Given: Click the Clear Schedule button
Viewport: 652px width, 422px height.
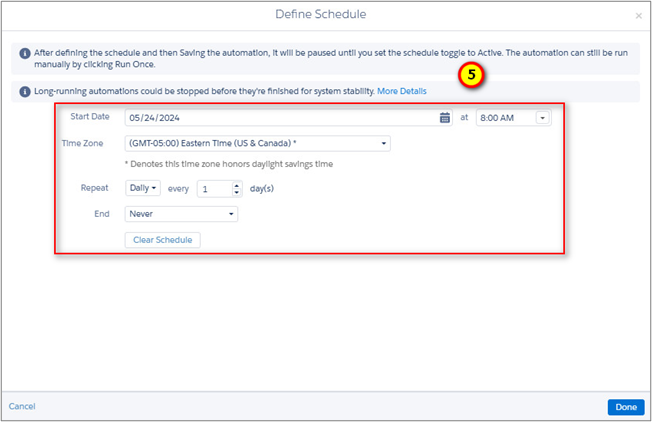Looking at the screenshot, I should (163, 240).
